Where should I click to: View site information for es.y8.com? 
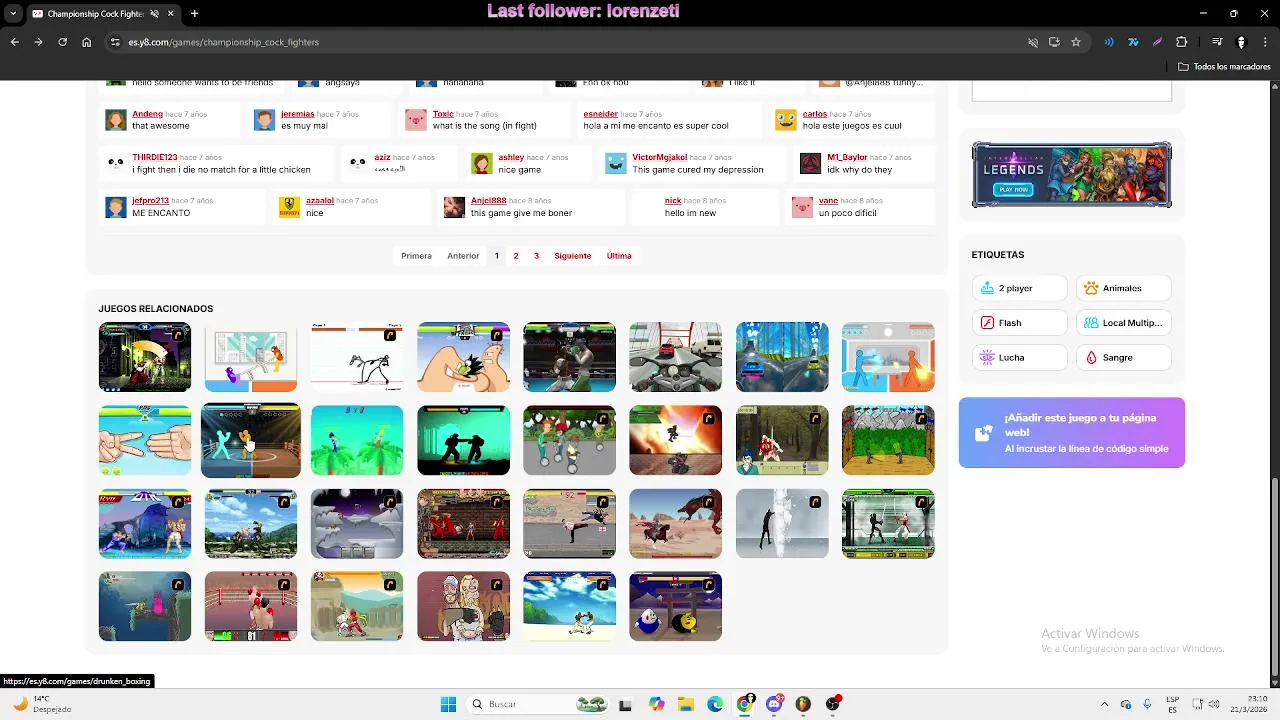point(116,42)
